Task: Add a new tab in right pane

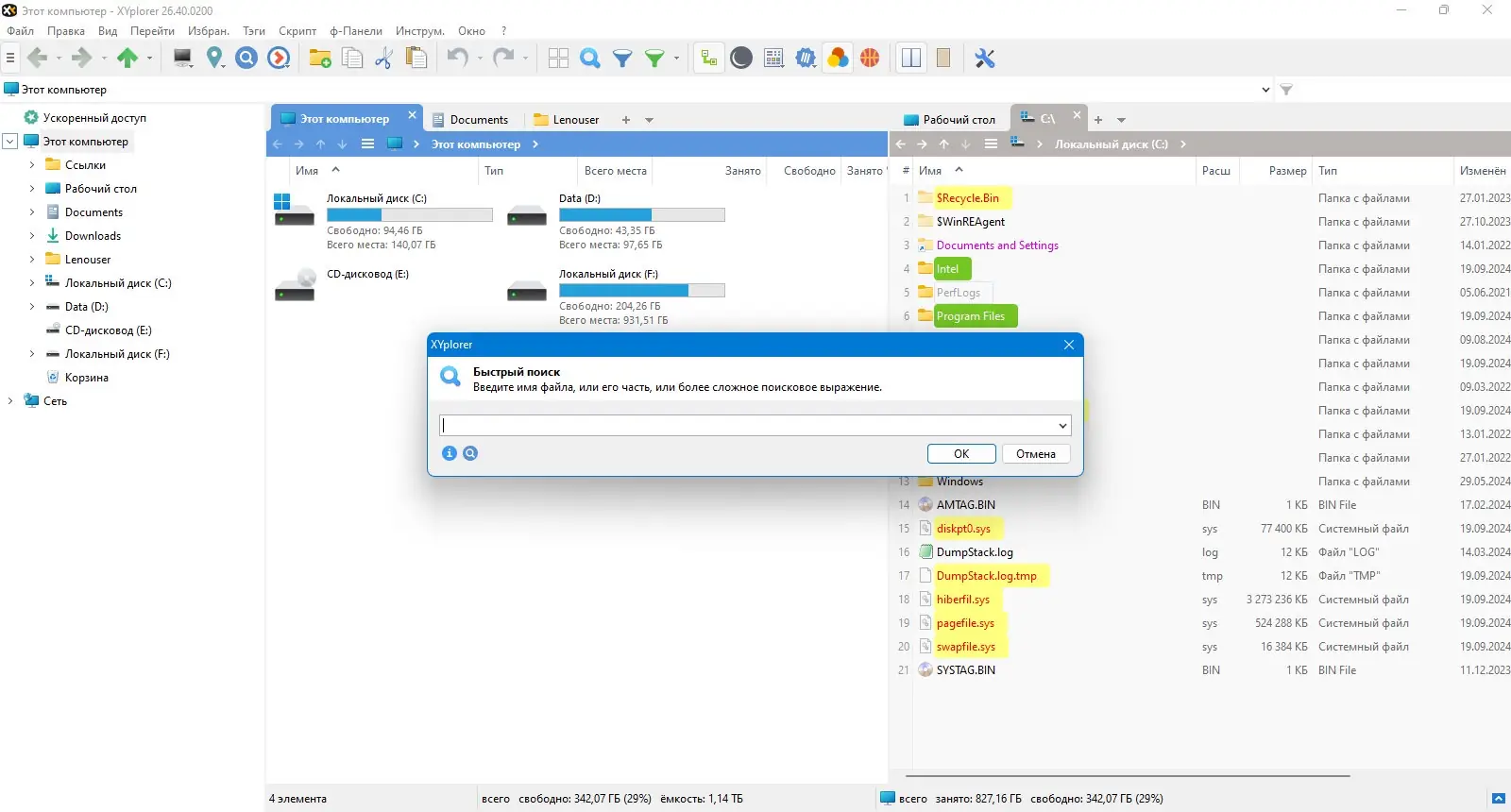Action: tap(1098, 120)
